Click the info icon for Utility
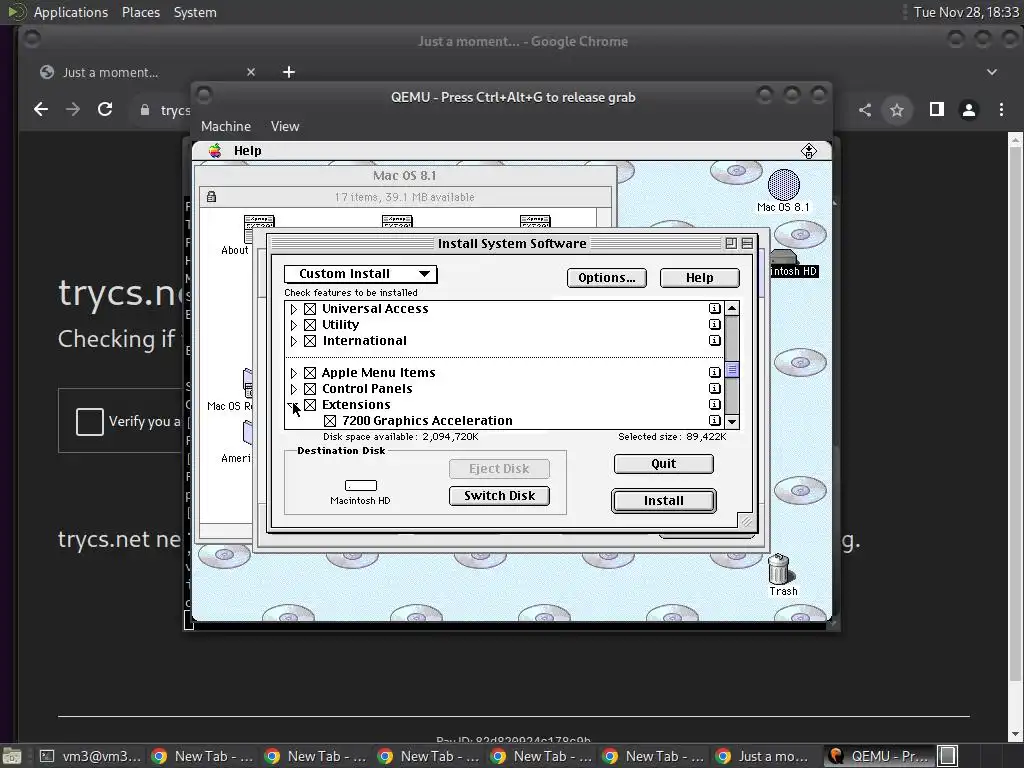 pyautogui.click(x=714, y=325)
